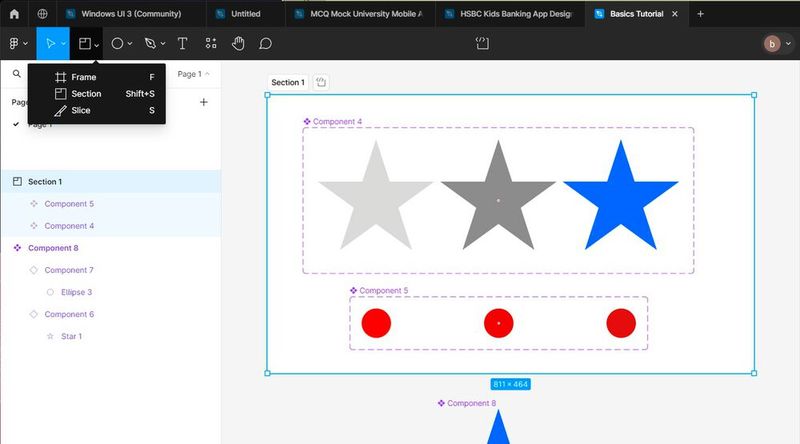Mark Section 1 ready for dev icon

321,82
